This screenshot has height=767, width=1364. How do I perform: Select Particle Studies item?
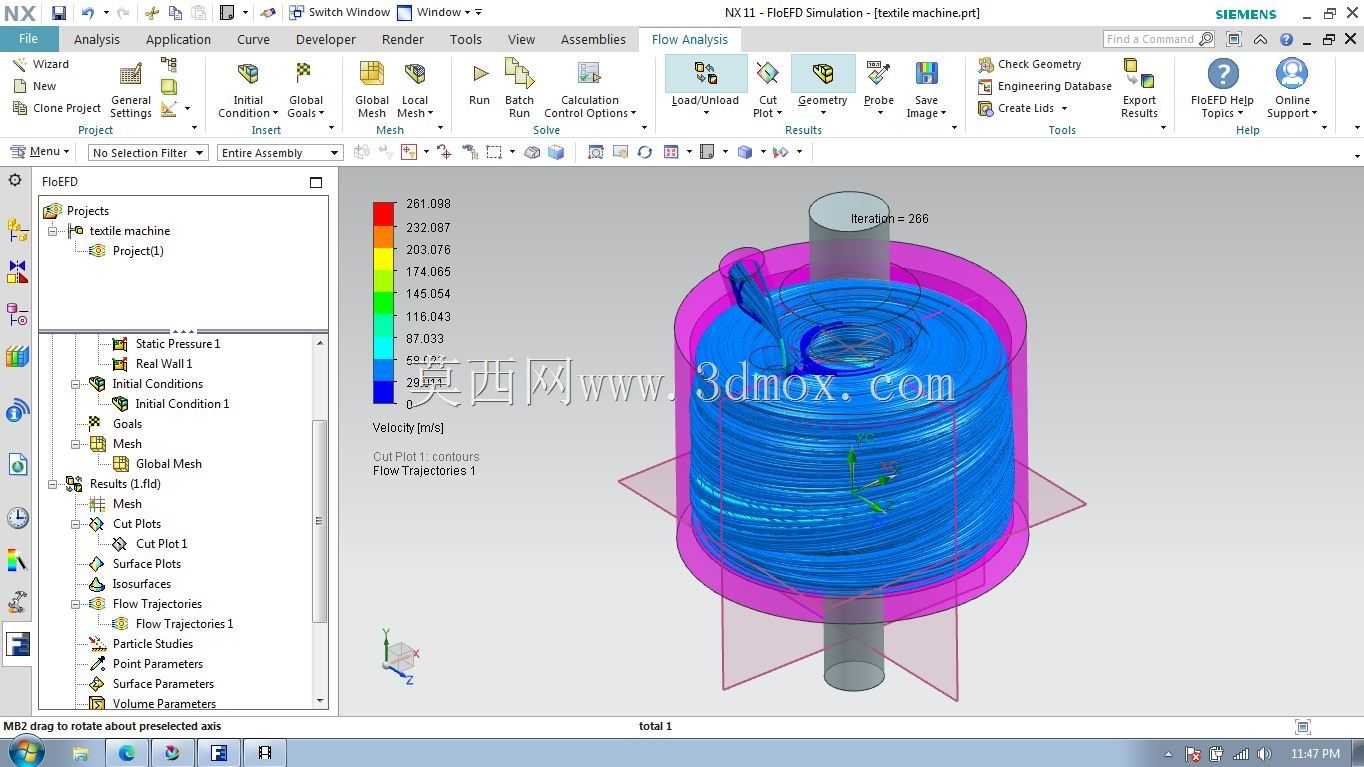(152, 644)
